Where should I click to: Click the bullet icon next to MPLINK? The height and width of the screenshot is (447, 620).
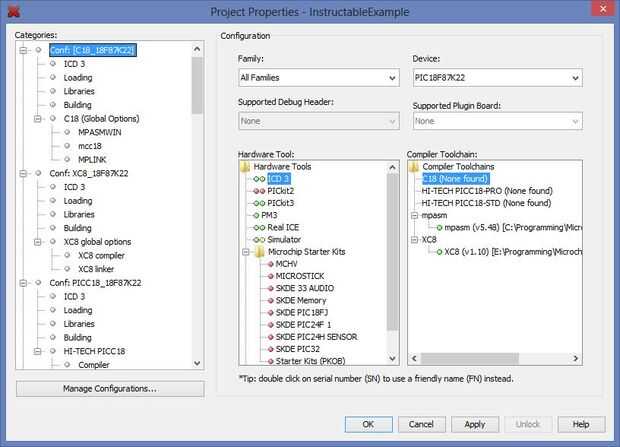(x=67, y=159)
